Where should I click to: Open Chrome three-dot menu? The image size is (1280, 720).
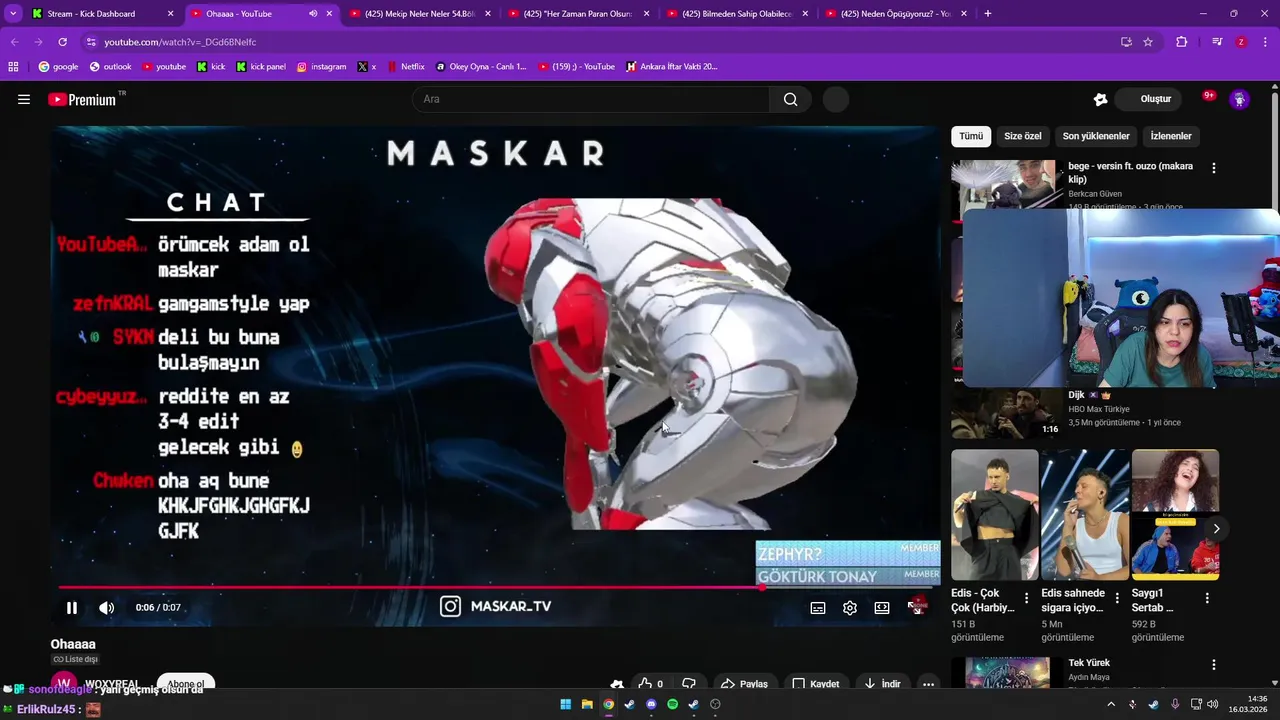click(1265, 42)
